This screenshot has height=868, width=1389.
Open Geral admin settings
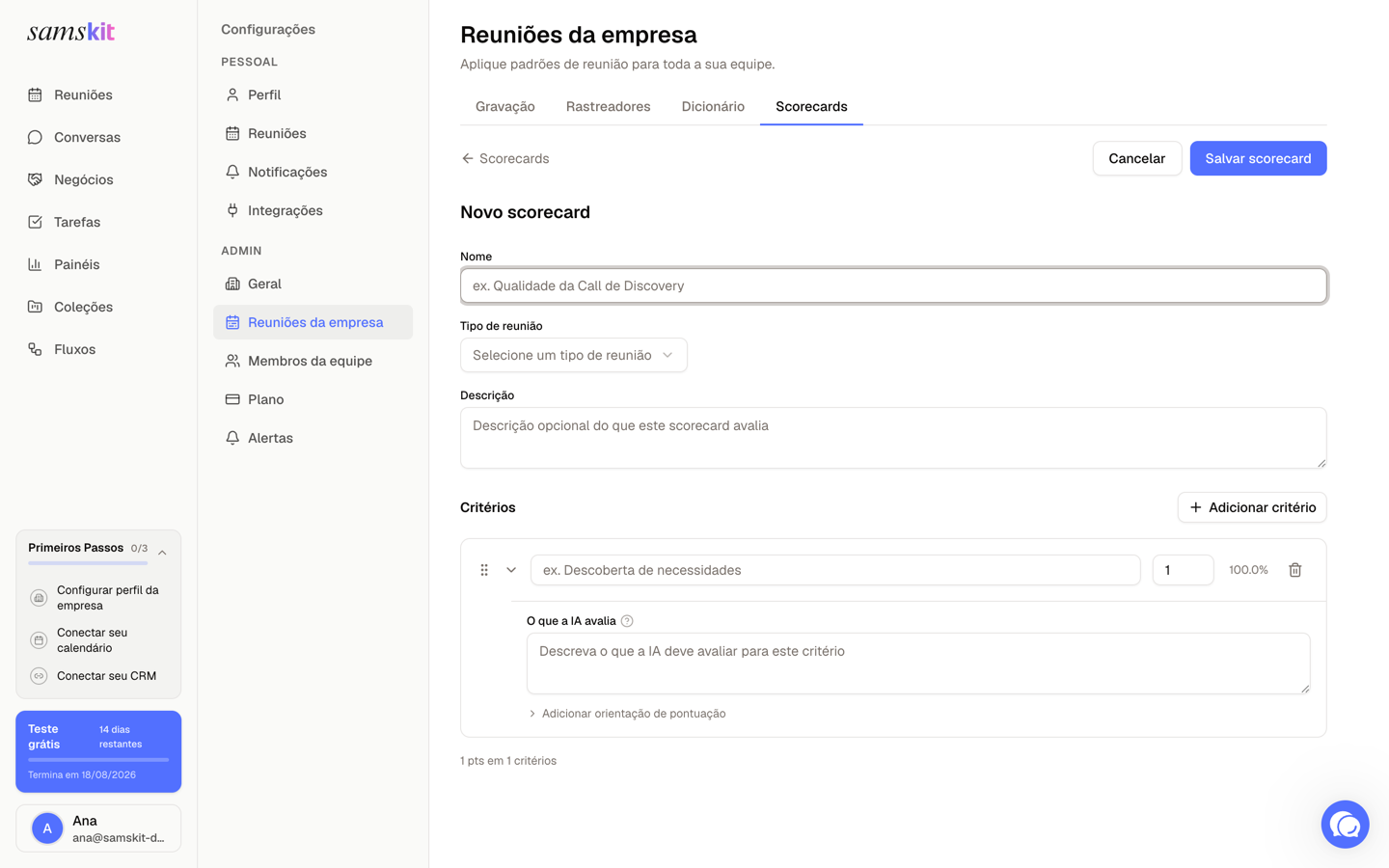click(313, 284)
